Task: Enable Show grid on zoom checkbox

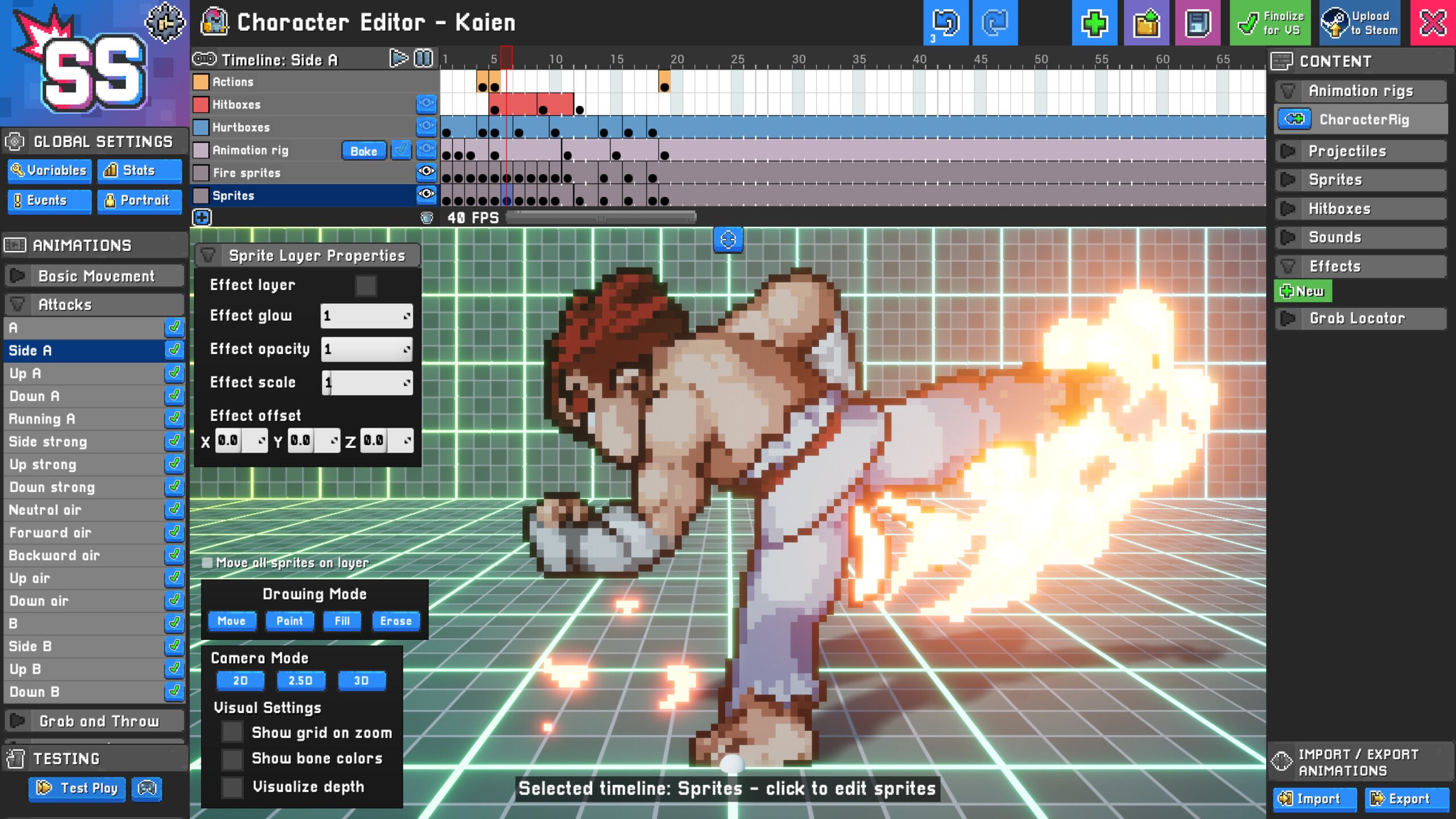Action: (x=230, y=733)
